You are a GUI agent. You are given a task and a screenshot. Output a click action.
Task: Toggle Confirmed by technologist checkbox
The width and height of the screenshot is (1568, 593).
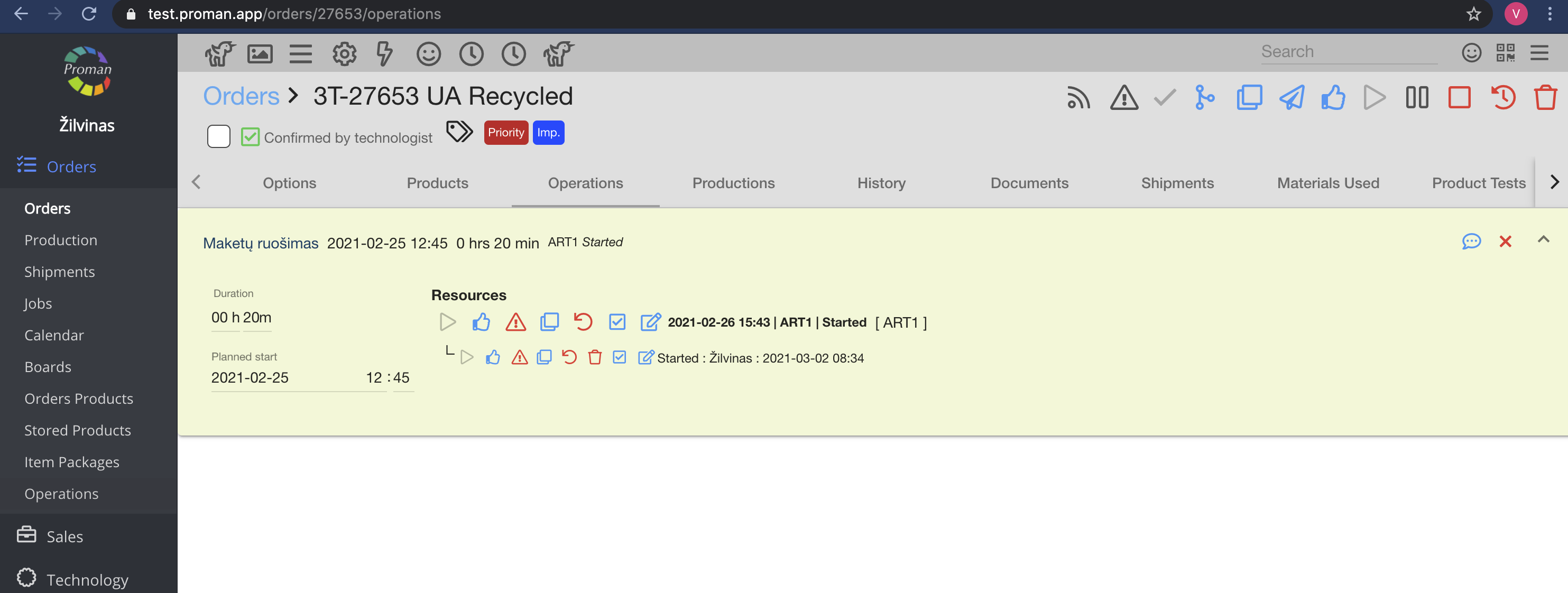(250, 137)
